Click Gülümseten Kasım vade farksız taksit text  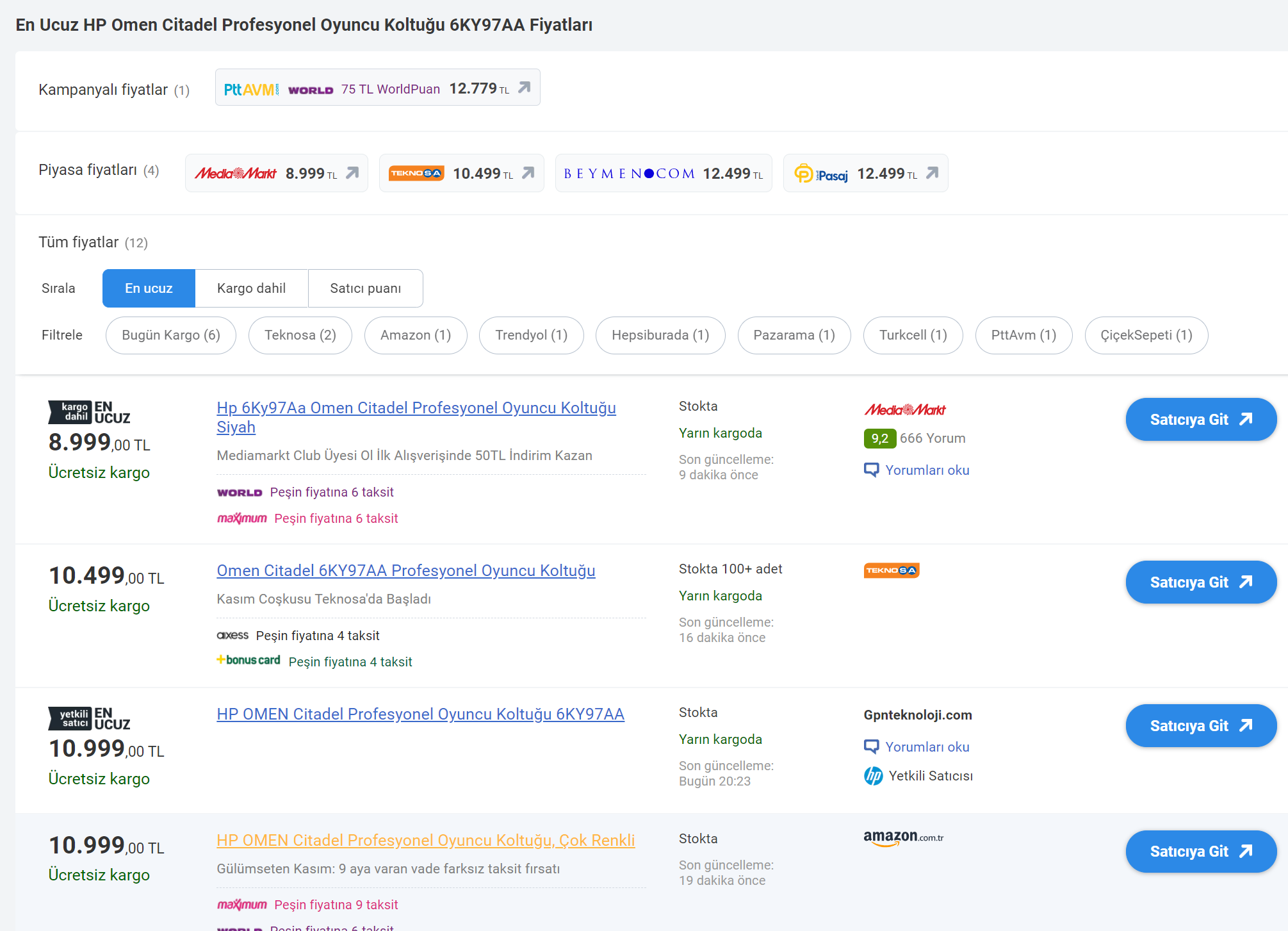pos(388,869)
